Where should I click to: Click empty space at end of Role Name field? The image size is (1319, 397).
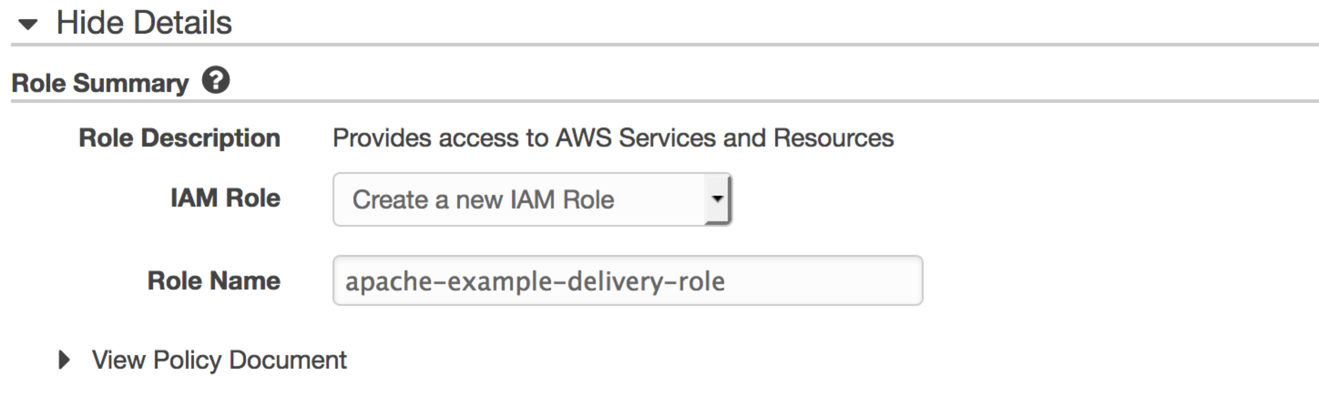pyautogui.click(x=825, y=281)
